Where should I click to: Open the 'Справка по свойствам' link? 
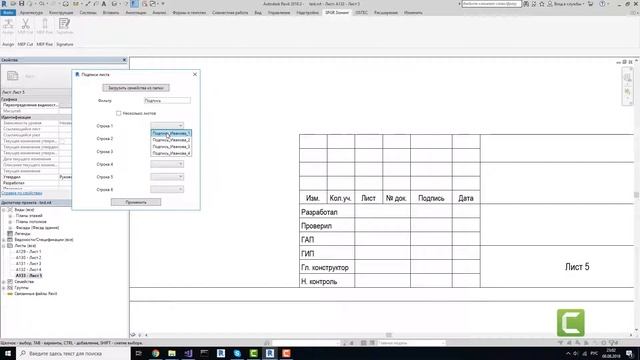tap(22, 193)
